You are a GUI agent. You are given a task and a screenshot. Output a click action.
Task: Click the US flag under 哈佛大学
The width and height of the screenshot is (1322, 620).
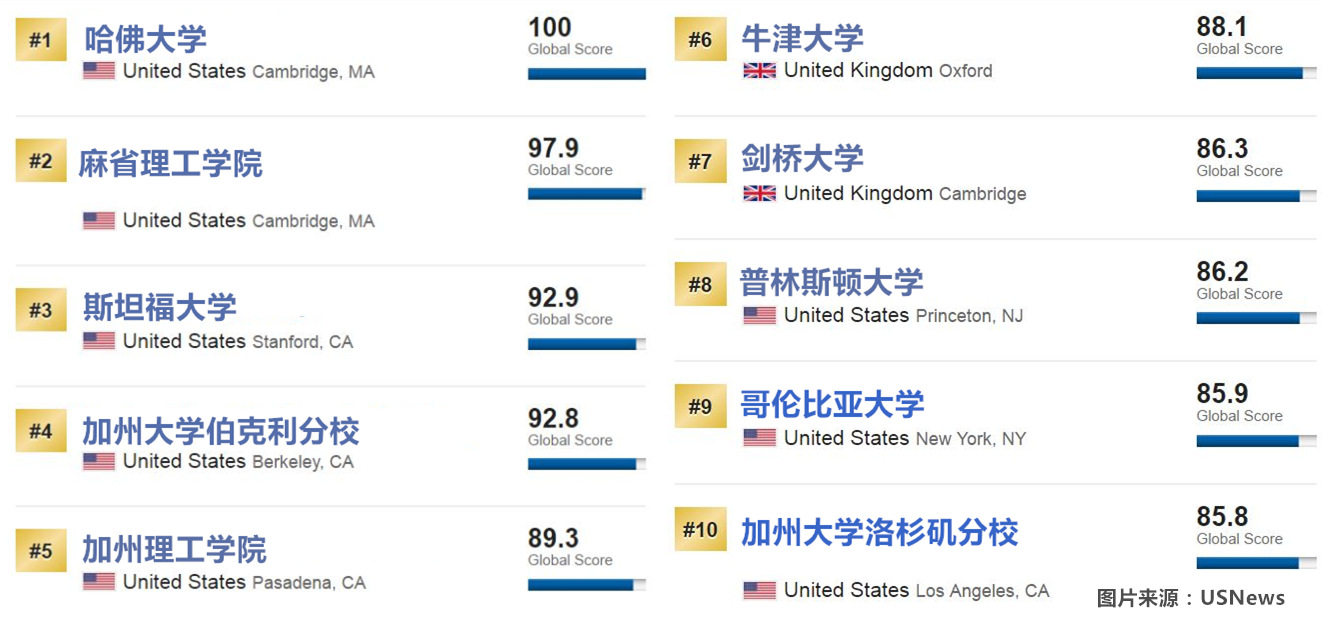pyautogui.click(x=98, y=71)
